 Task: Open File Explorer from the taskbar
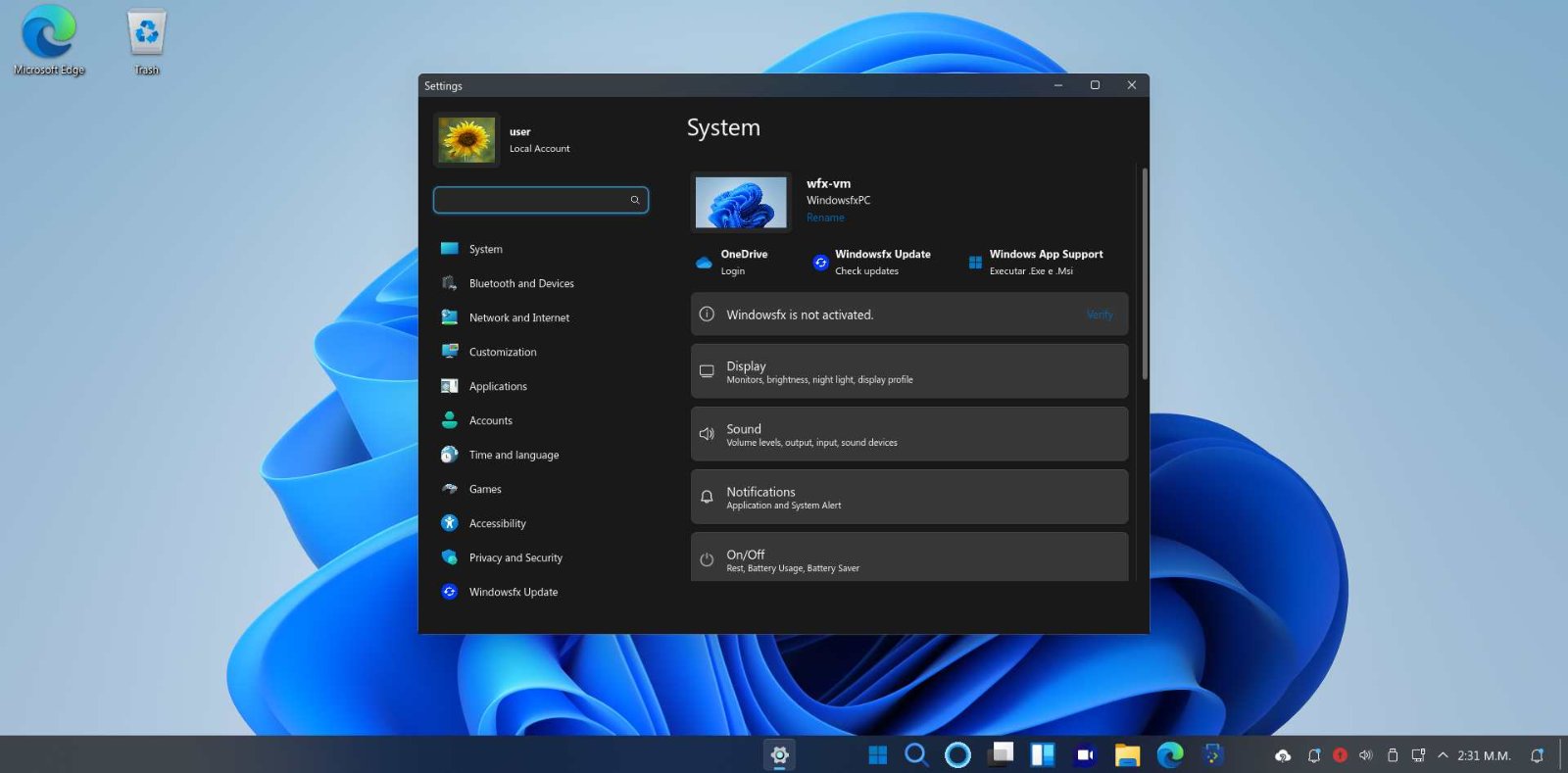tap(1127, 754)
